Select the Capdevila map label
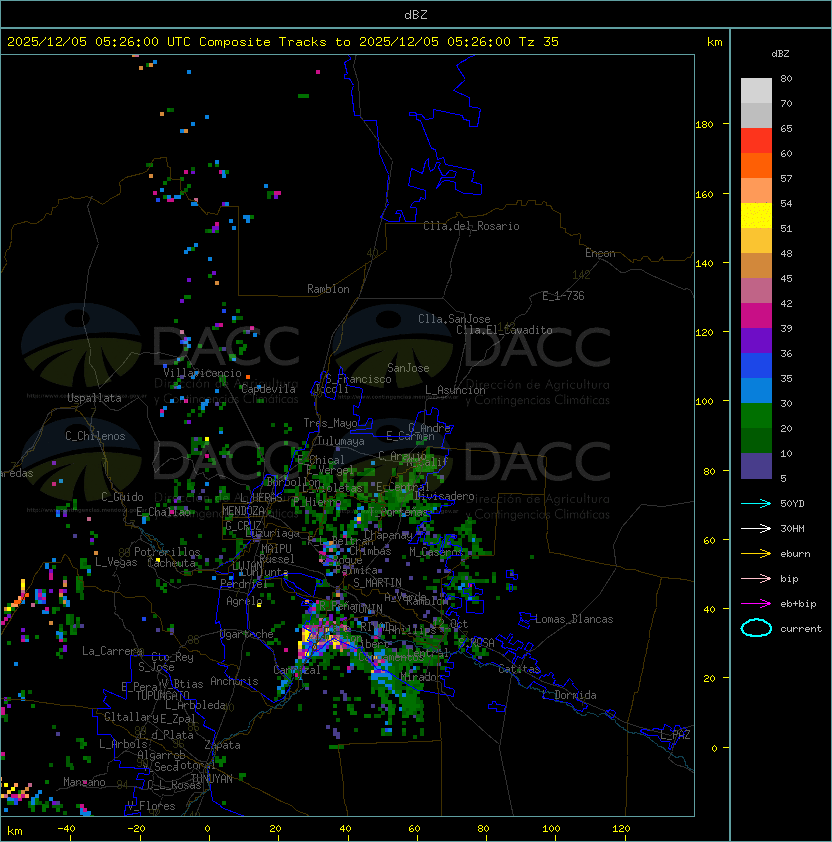 coord(268,389)
